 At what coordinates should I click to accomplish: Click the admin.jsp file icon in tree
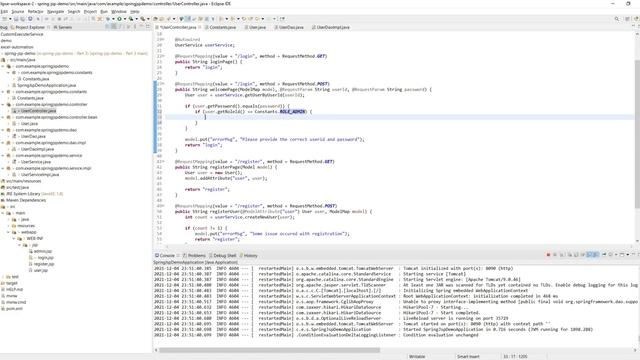[31, 251]
